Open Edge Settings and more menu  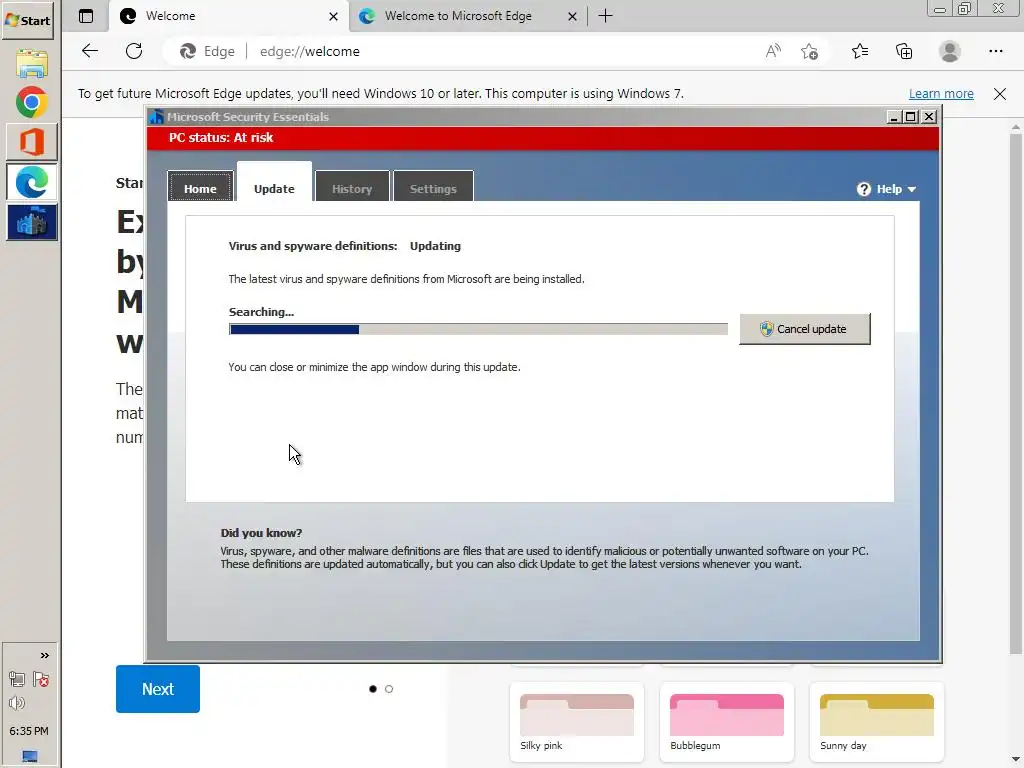[x=995, y=51]
